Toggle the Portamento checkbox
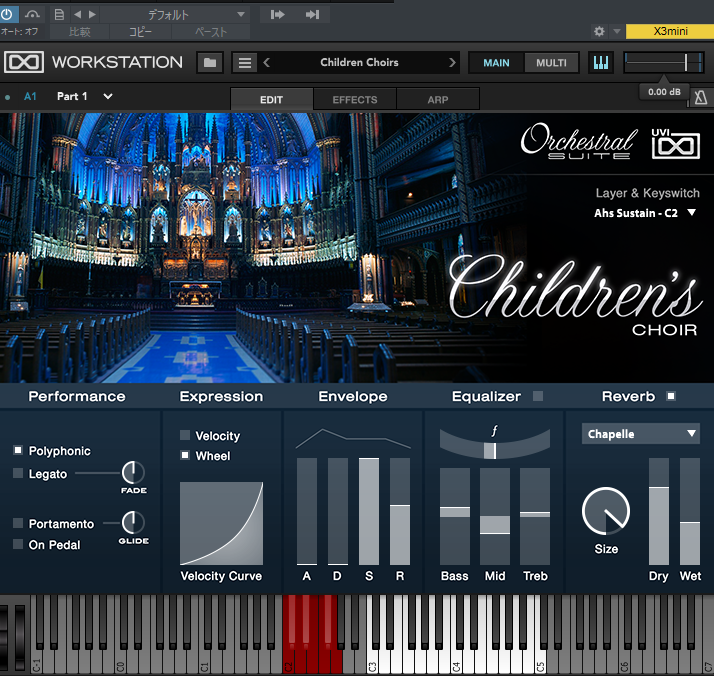Screen dimensions: 714x676 pyautogui.click(x=18, y=523)
